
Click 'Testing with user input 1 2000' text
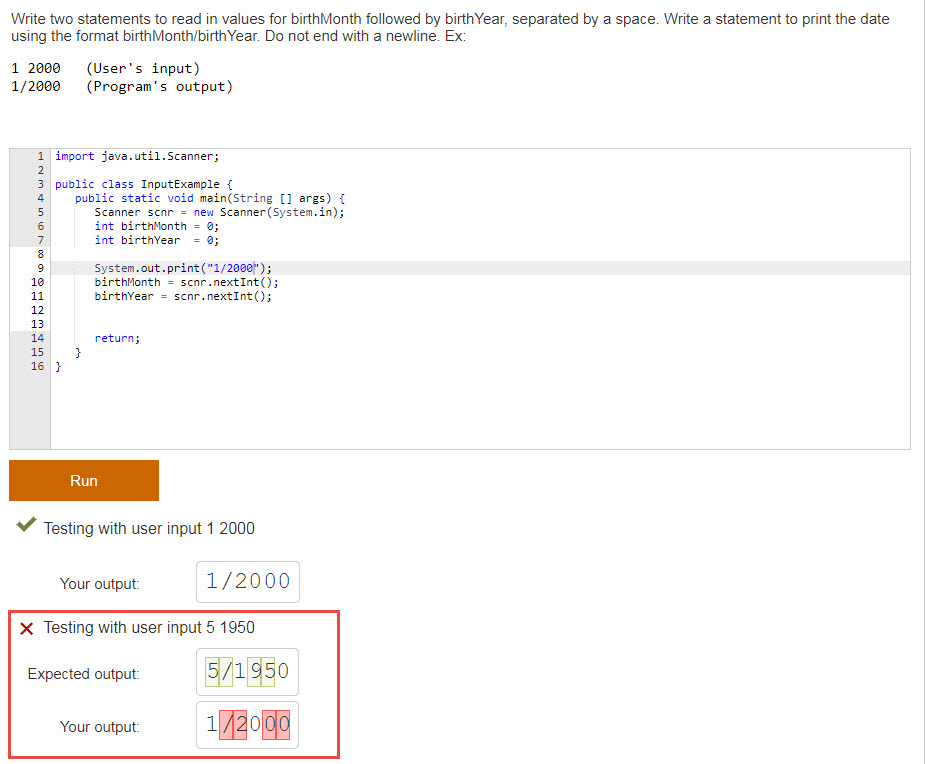[149, 528]
